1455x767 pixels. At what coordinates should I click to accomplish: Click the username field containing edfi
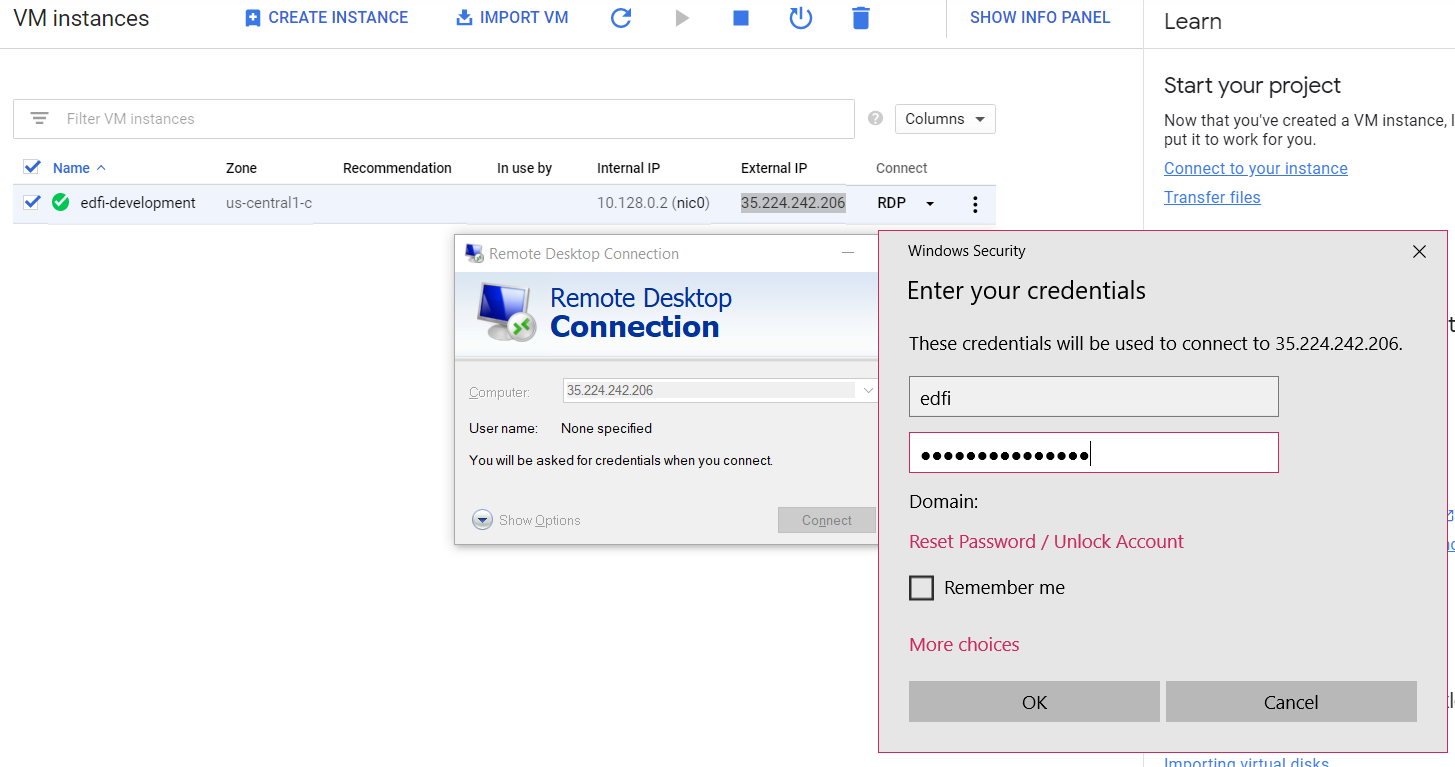point(1094,396)
